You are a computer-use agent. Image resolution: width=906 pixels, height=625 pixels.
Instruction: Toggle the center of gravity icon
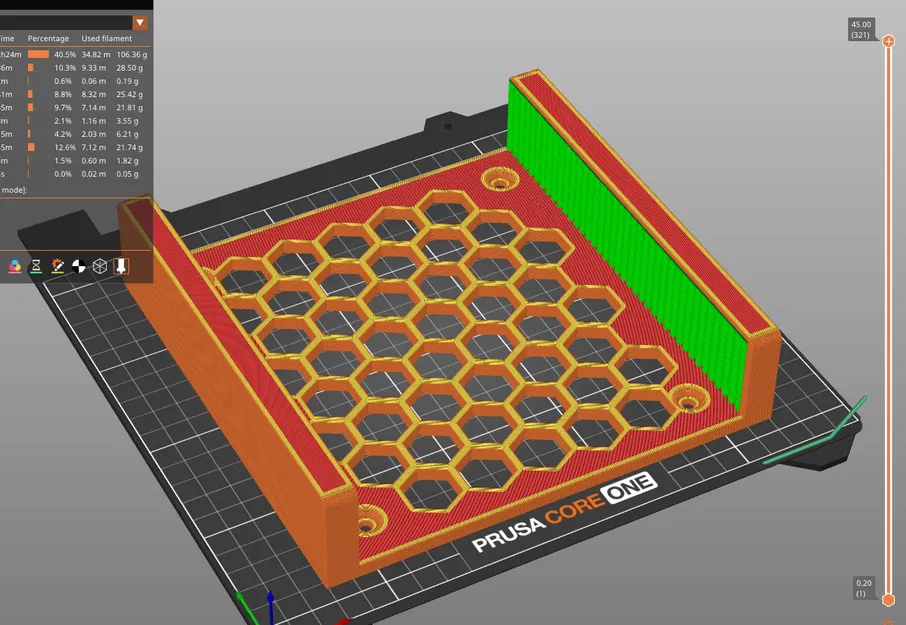[79, 266]
